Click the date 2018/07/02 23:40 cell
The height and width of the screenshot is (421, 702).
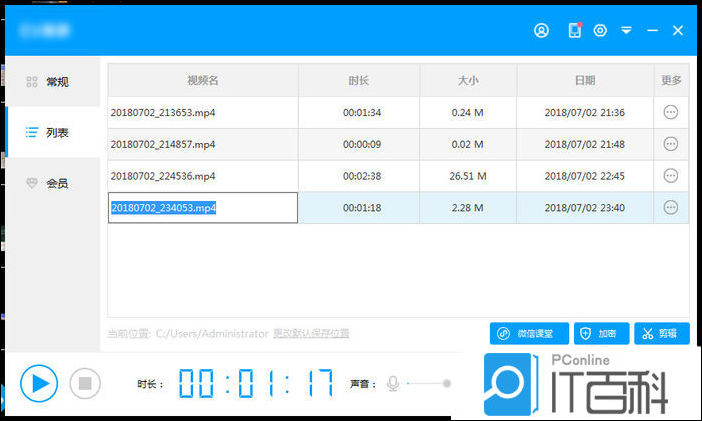(x=585, y=208)
